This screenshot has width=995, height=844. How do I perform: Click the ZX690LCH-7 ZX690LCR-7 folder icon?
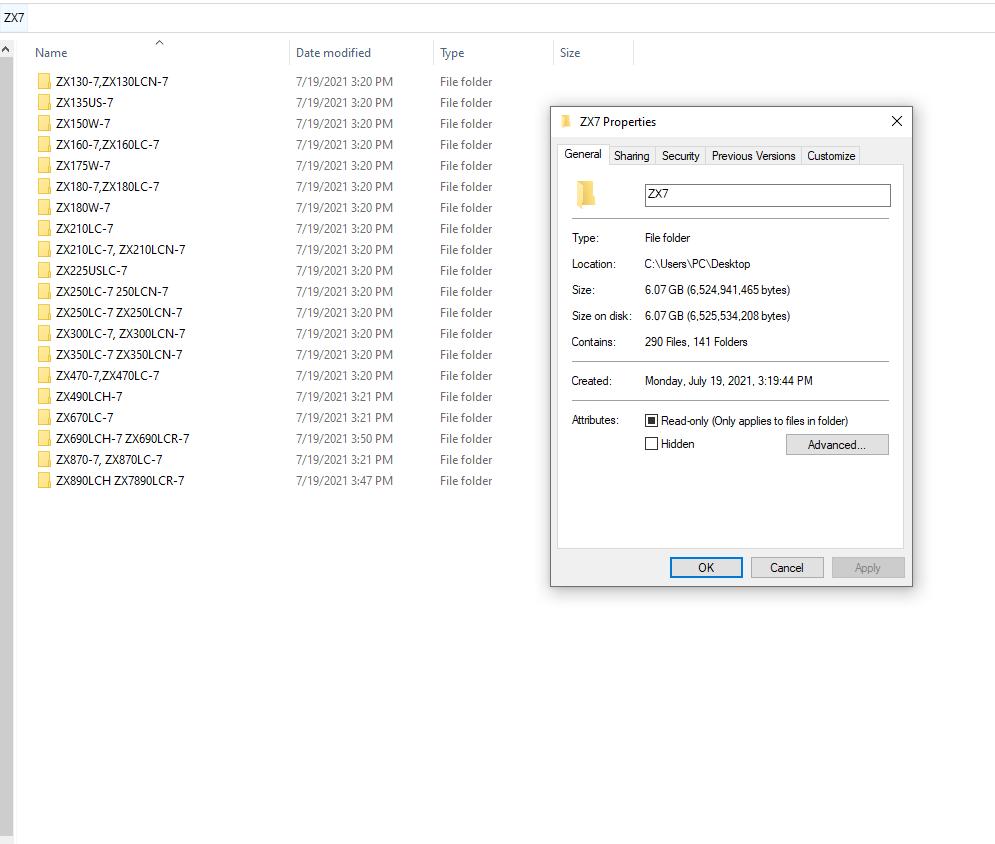tap(44, 438)
